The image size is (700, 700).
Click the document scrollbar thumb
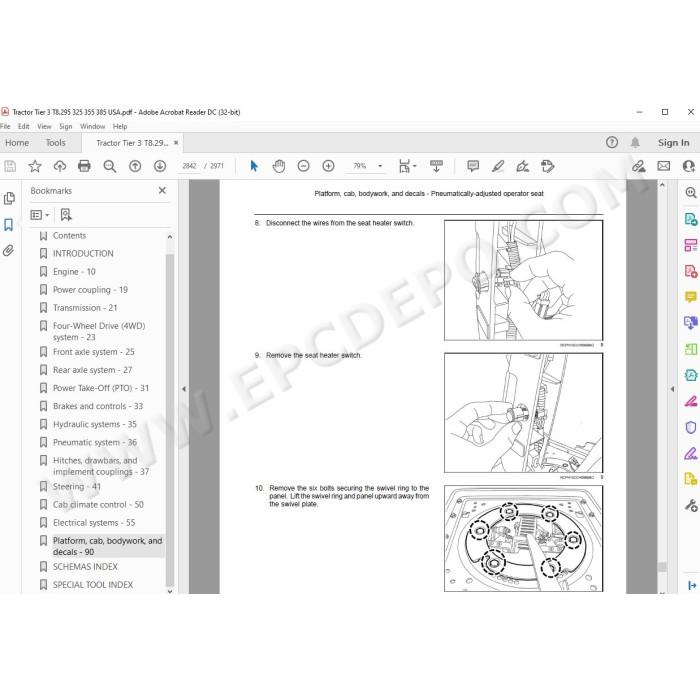point(662,567)
